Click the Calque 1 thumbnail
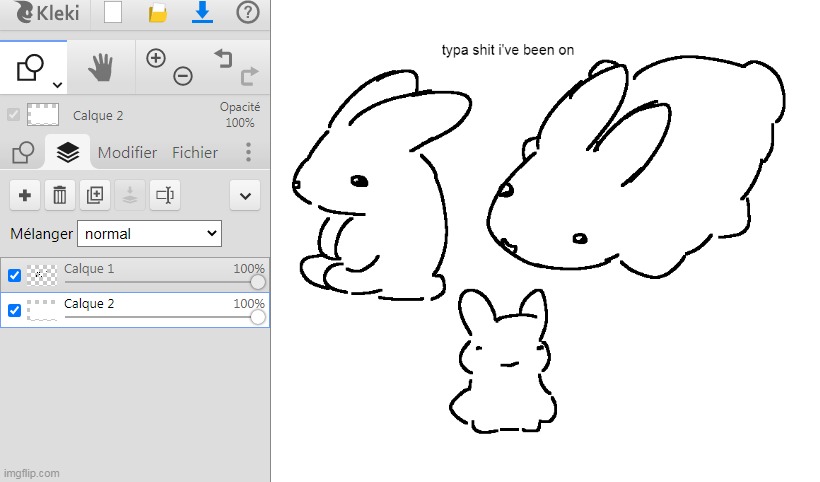Screen dimensions: 820x482 [42, 275]
